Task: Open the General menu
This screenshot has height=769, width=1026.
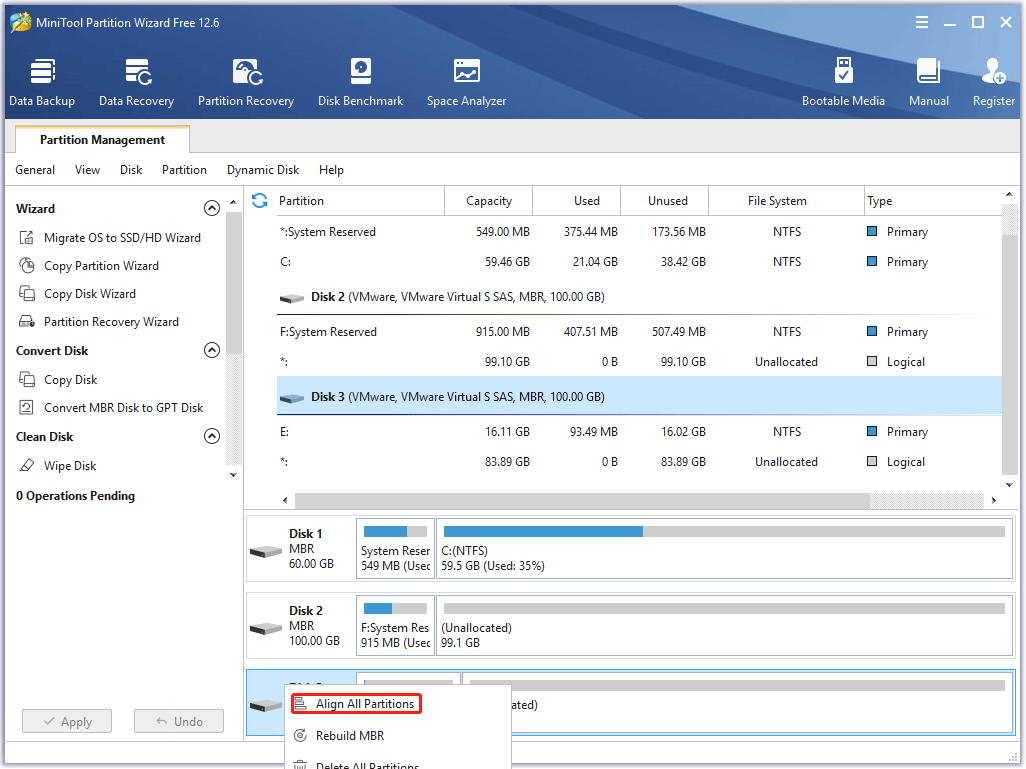Action: pos(35,170)
